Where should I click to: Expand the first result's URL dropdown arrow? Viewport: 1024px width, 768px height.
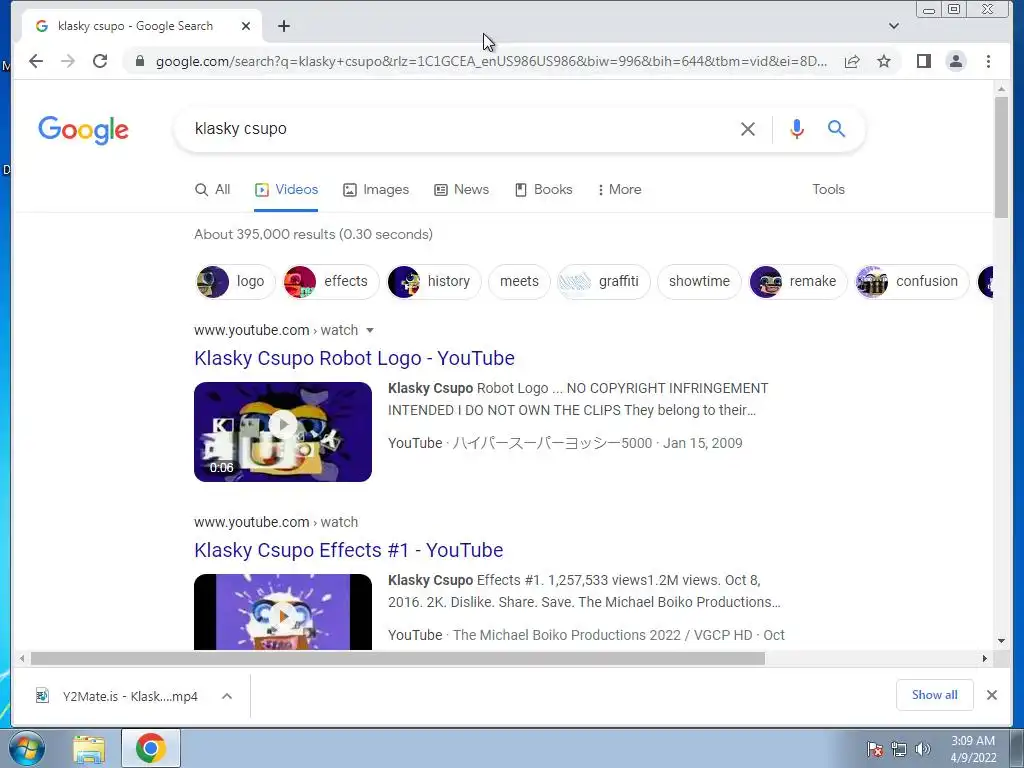(x=370, y=330)
